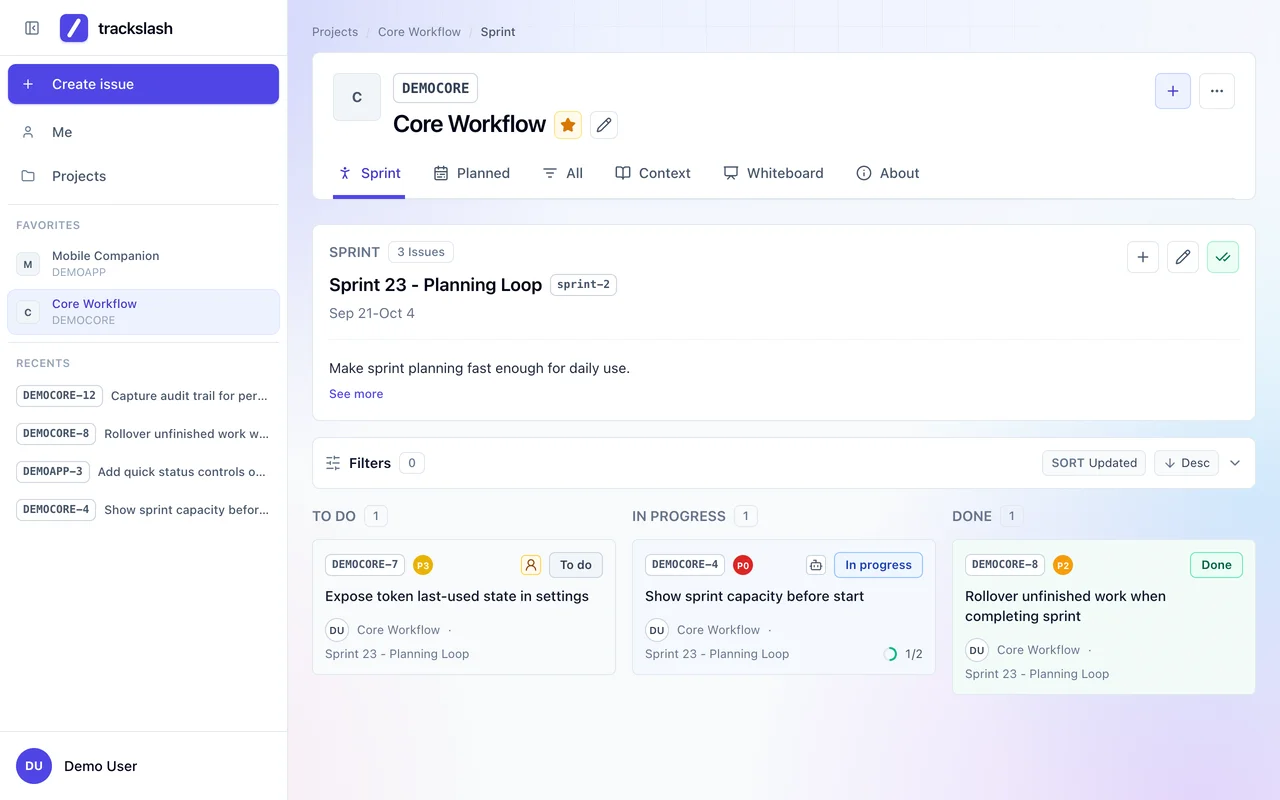
Task: Open the In progress status dropdown
Action: (x=878, y=565)
